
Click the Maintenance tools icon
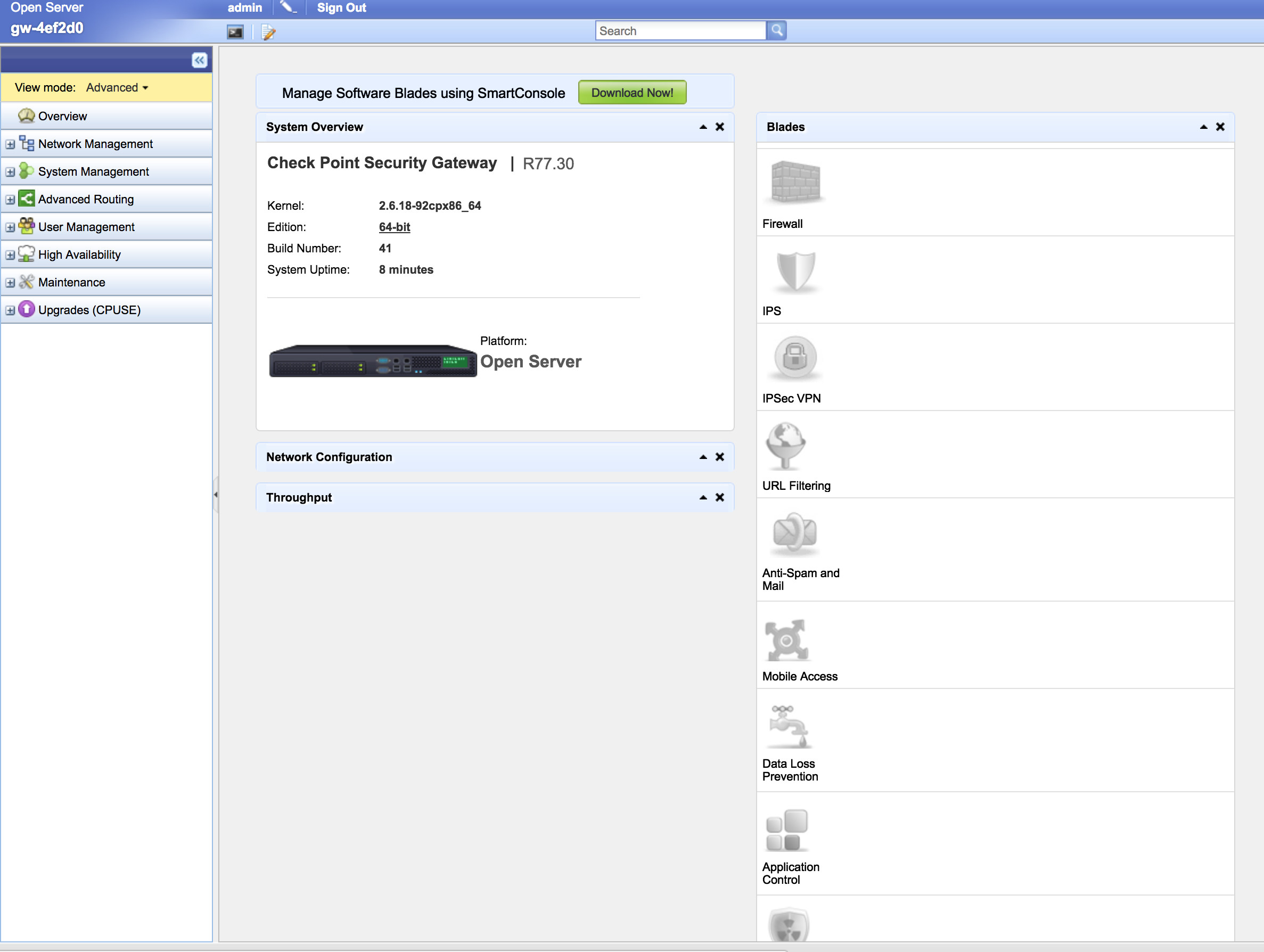26,281
